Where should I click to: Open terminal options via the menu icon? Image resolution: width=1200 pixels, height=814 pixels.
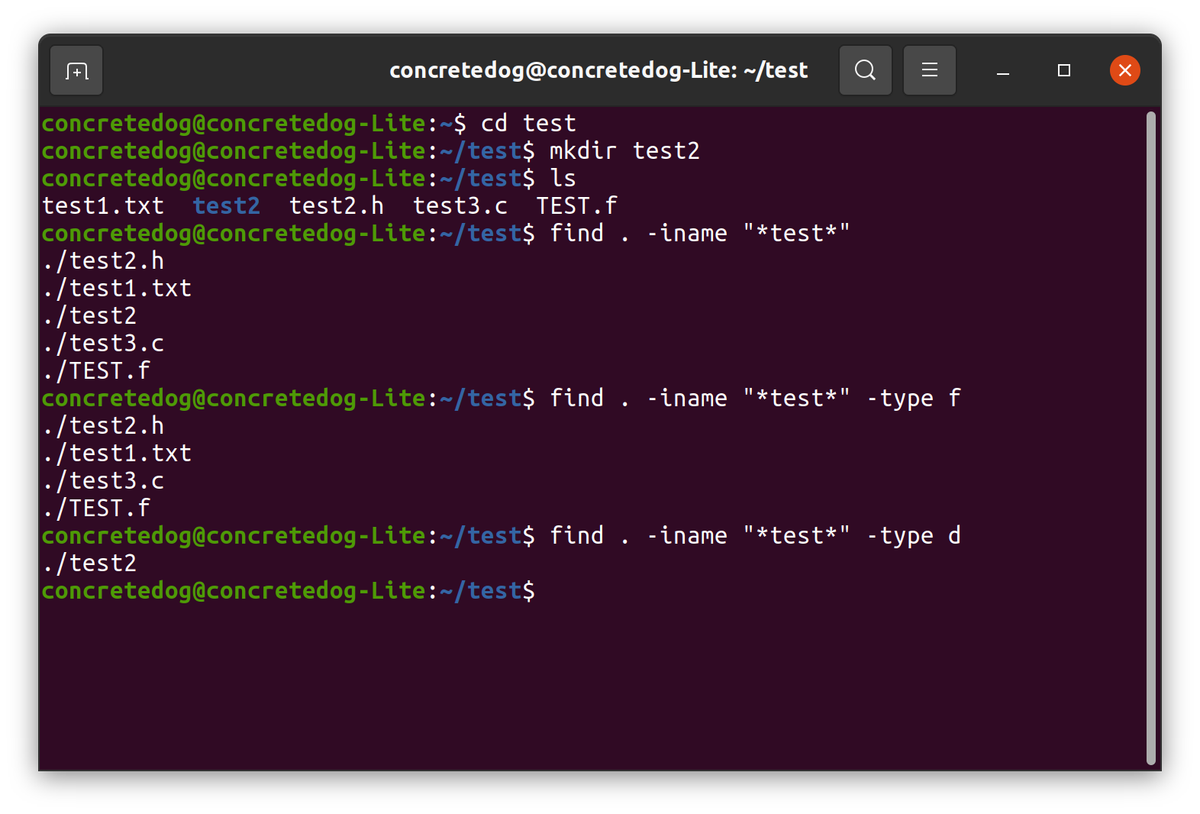point(929,70)
